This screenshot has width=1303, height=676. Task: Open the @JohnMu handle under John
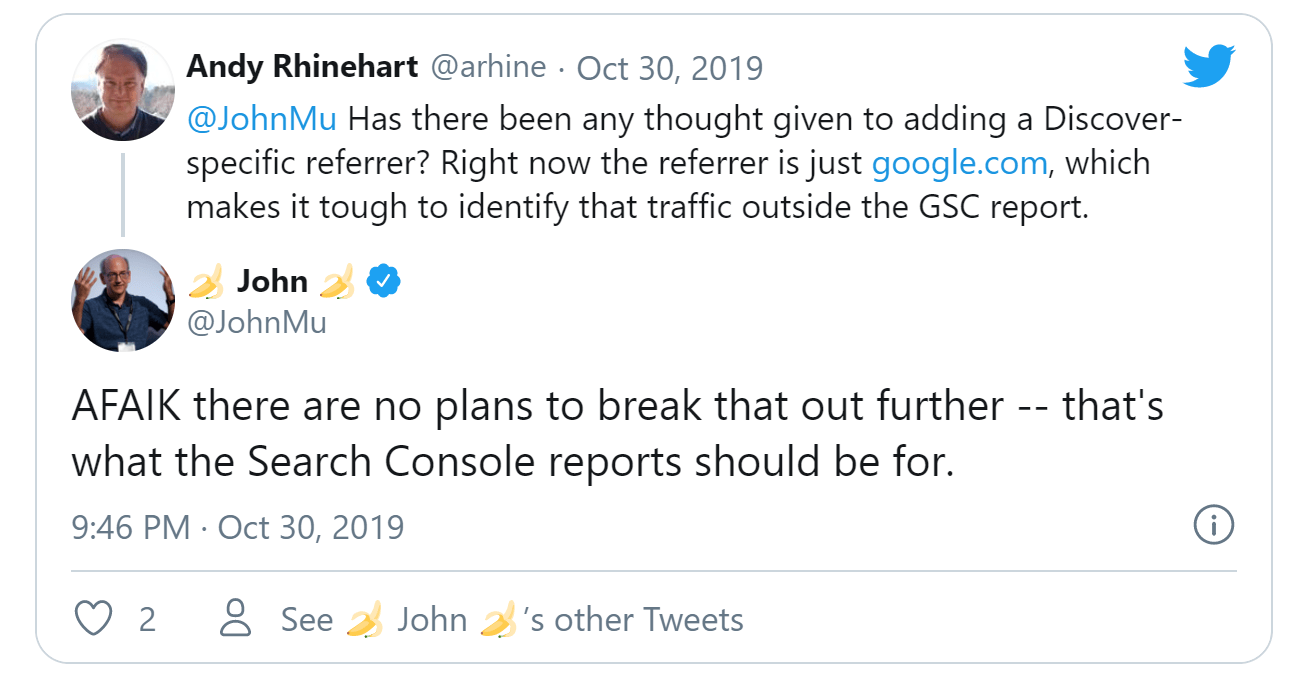pos(257,323)
